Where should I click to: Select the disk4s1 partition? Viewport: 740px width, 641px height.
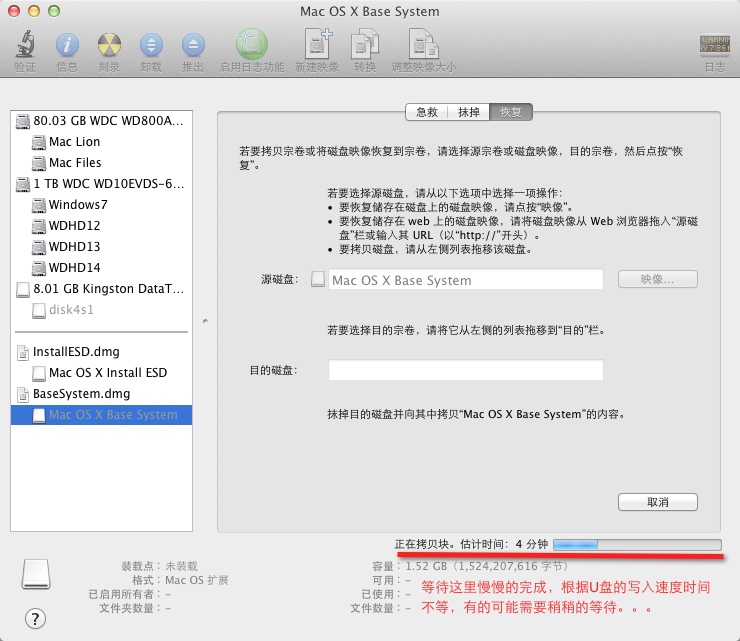(101, 310)
